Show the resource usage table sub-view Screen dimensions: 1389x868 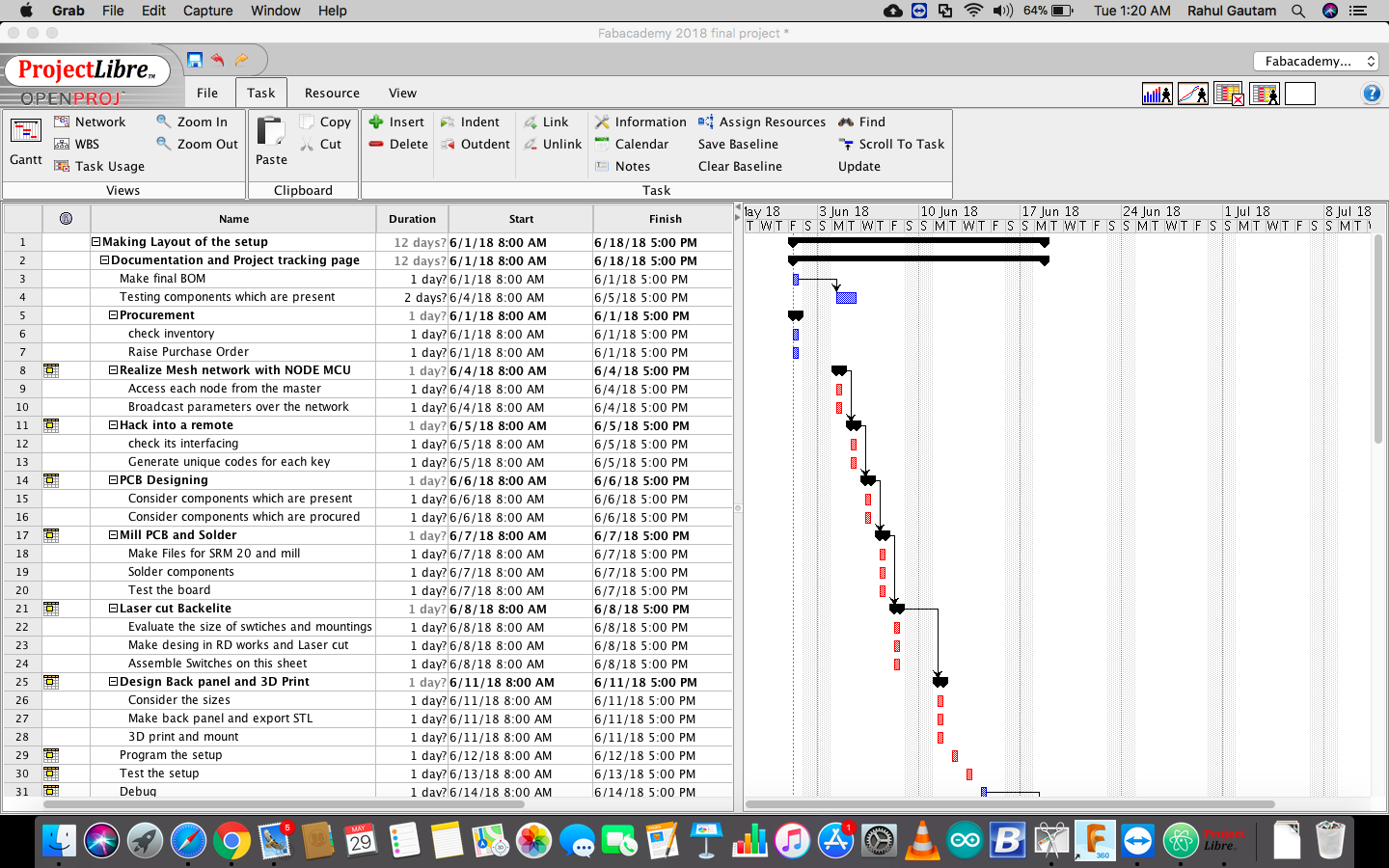click(1265, 94)
